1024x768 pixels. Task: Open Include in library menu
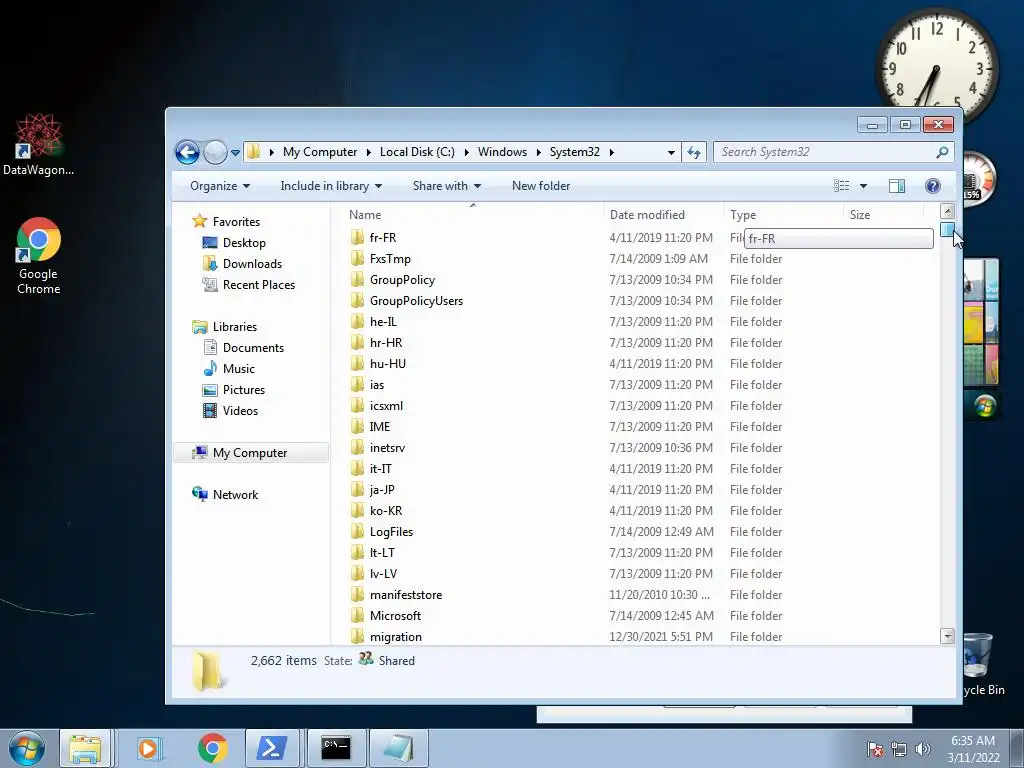pos(331,186)
